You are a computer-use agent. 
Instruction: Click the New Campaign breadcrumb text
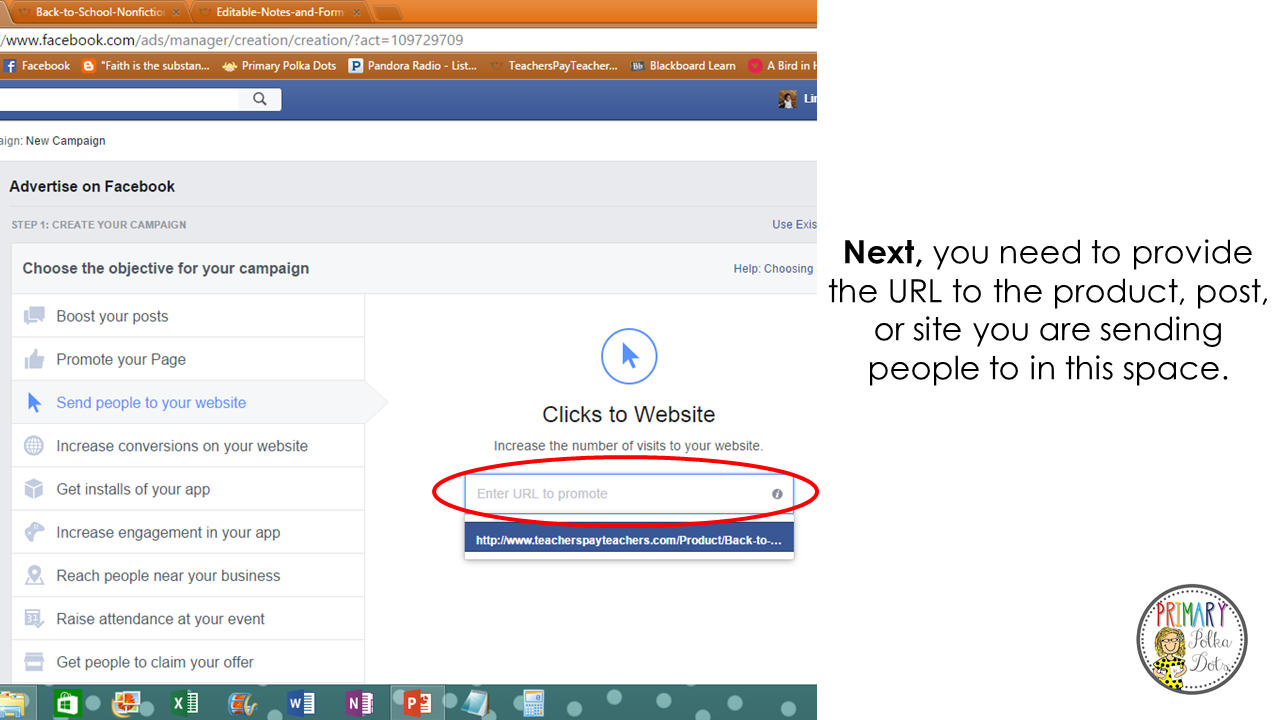coord(65,141)
